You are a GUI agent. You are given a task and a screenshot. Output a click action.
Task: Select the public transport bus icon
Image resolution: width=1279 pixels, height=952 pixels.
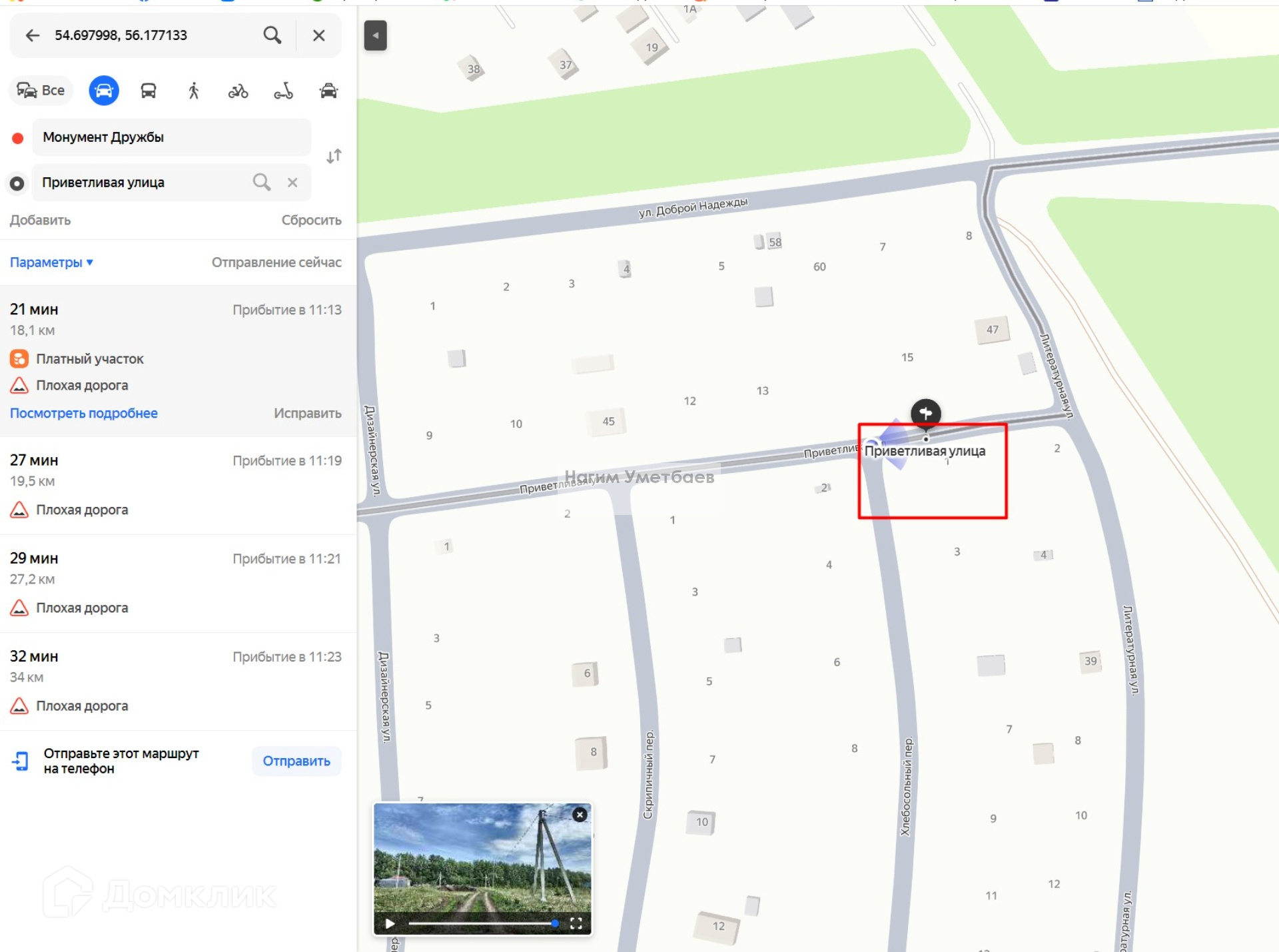click(x=149, y=91)
